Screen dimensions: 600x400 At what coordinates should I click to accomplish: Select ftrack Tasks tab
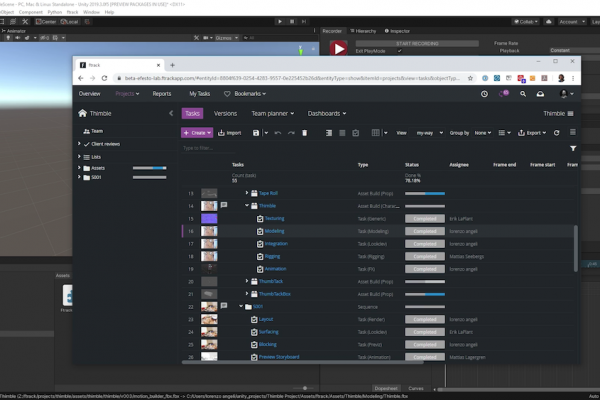[192, 113]
